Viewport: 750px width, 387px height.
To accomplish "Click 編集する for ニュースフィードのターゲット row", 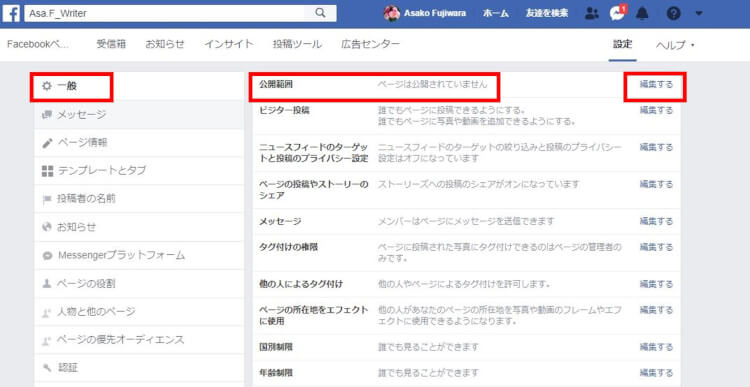I will point(656,147).
